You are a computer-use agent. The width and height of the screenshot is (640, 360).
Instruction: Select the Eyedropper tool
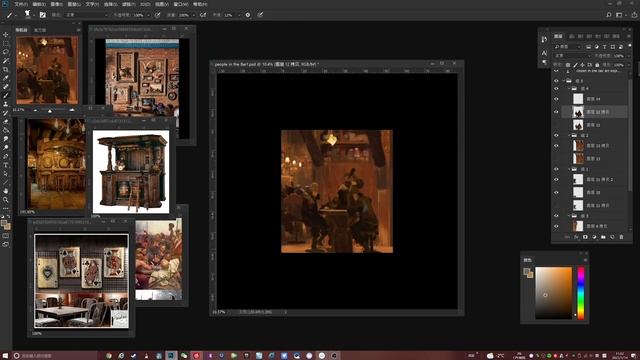pyautogui.click(x=6, y=78)
